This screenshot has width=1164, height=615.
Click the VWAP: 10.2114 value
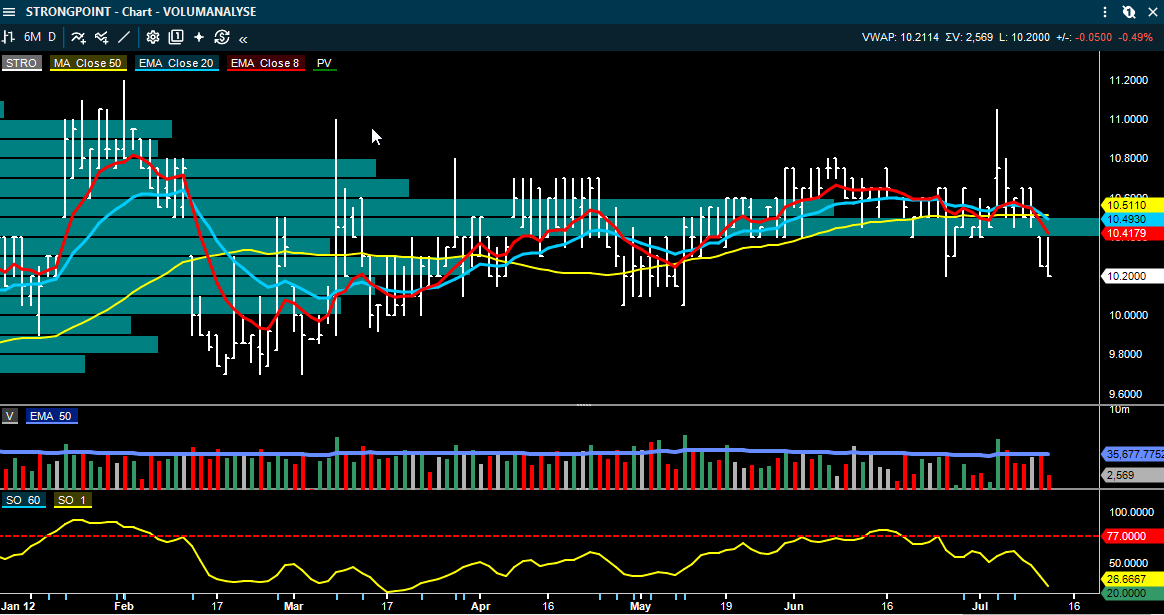(900, 37)
